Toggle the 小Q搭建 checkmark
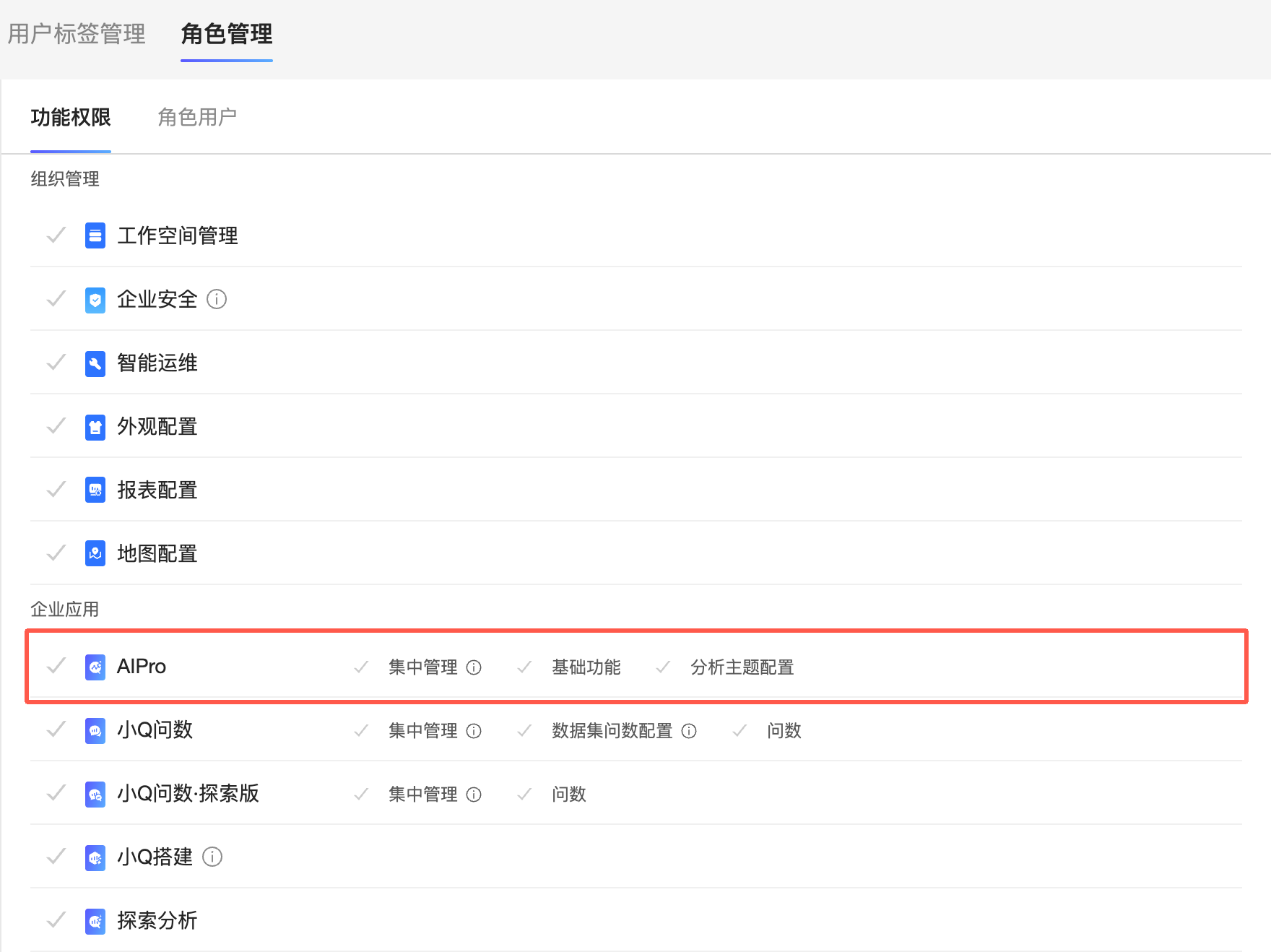 click(x=56, y=856)
